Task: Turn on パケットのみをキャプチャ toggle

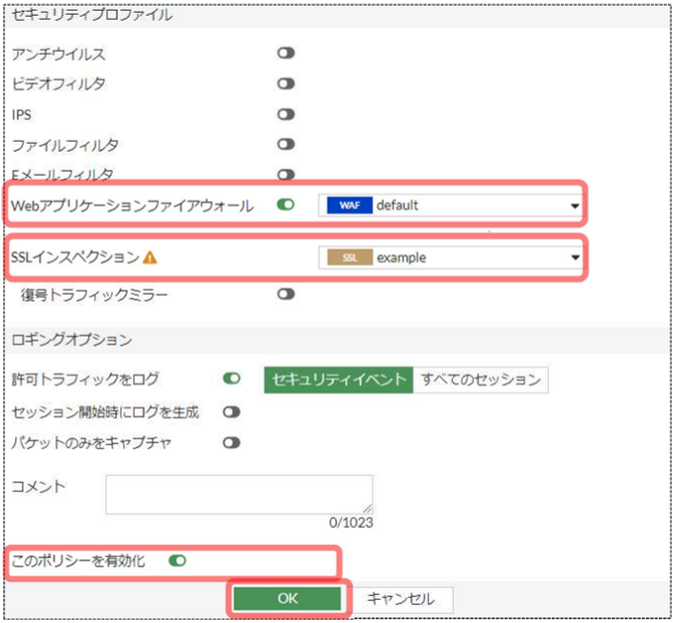Action: [x=232, y=442]
